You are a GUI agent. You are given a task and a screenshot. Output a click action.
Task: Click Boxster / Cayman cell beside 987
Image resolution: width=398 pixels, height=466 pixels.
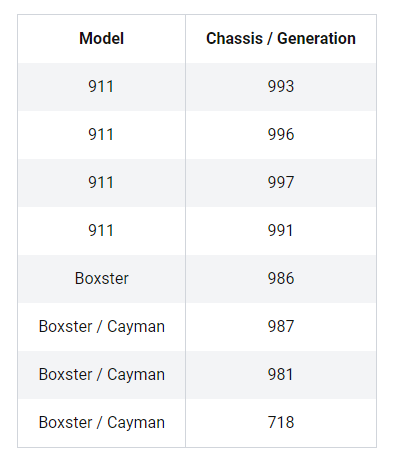102,327
